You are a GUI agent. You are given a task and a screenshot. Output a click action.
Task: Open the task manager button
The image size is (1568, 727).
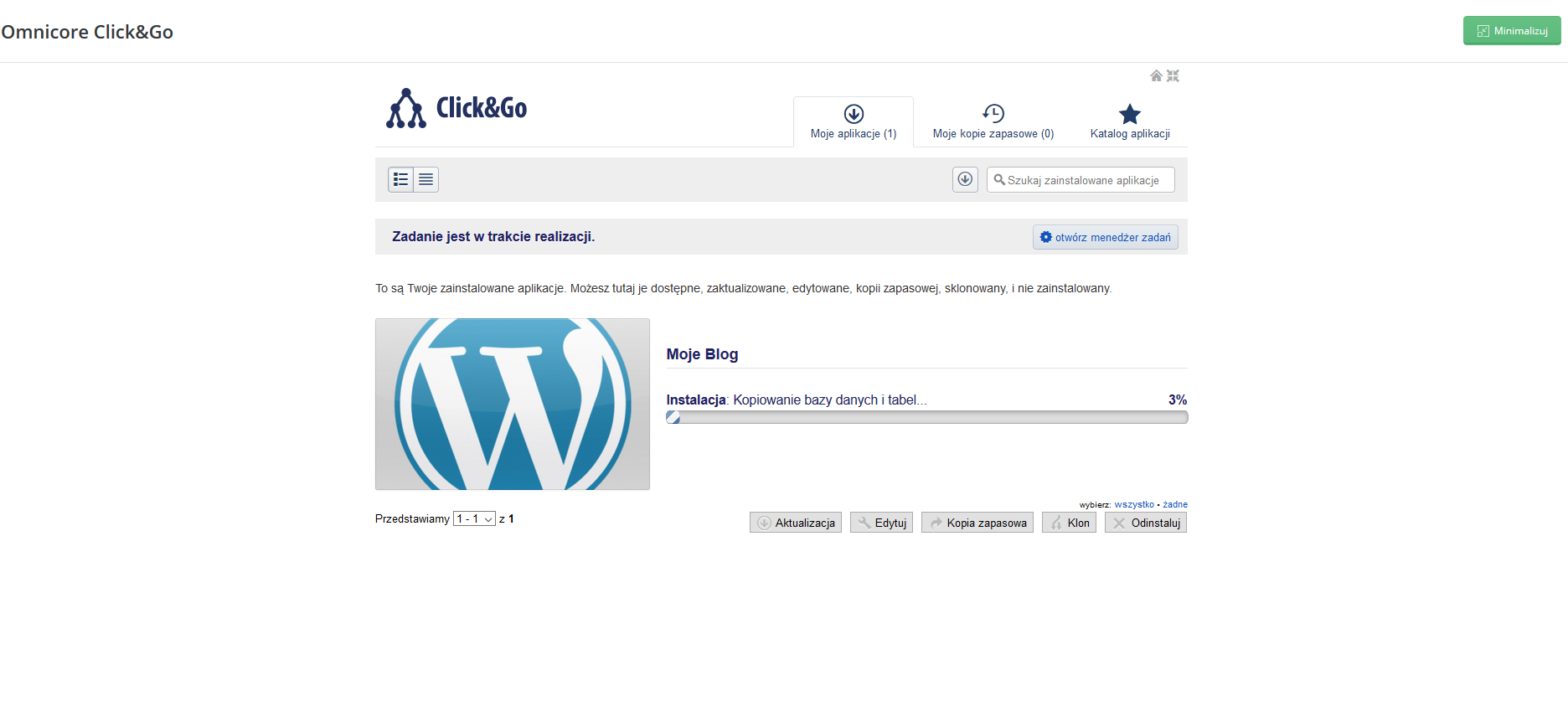(x=1105, y=237)
